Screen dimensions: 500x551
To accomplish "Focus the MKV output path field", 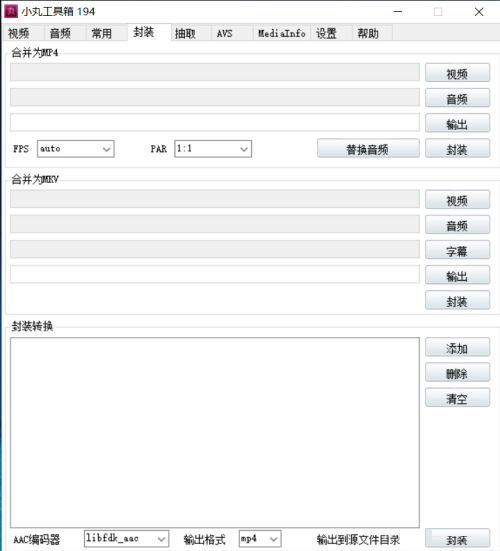I will click(215, 274).
